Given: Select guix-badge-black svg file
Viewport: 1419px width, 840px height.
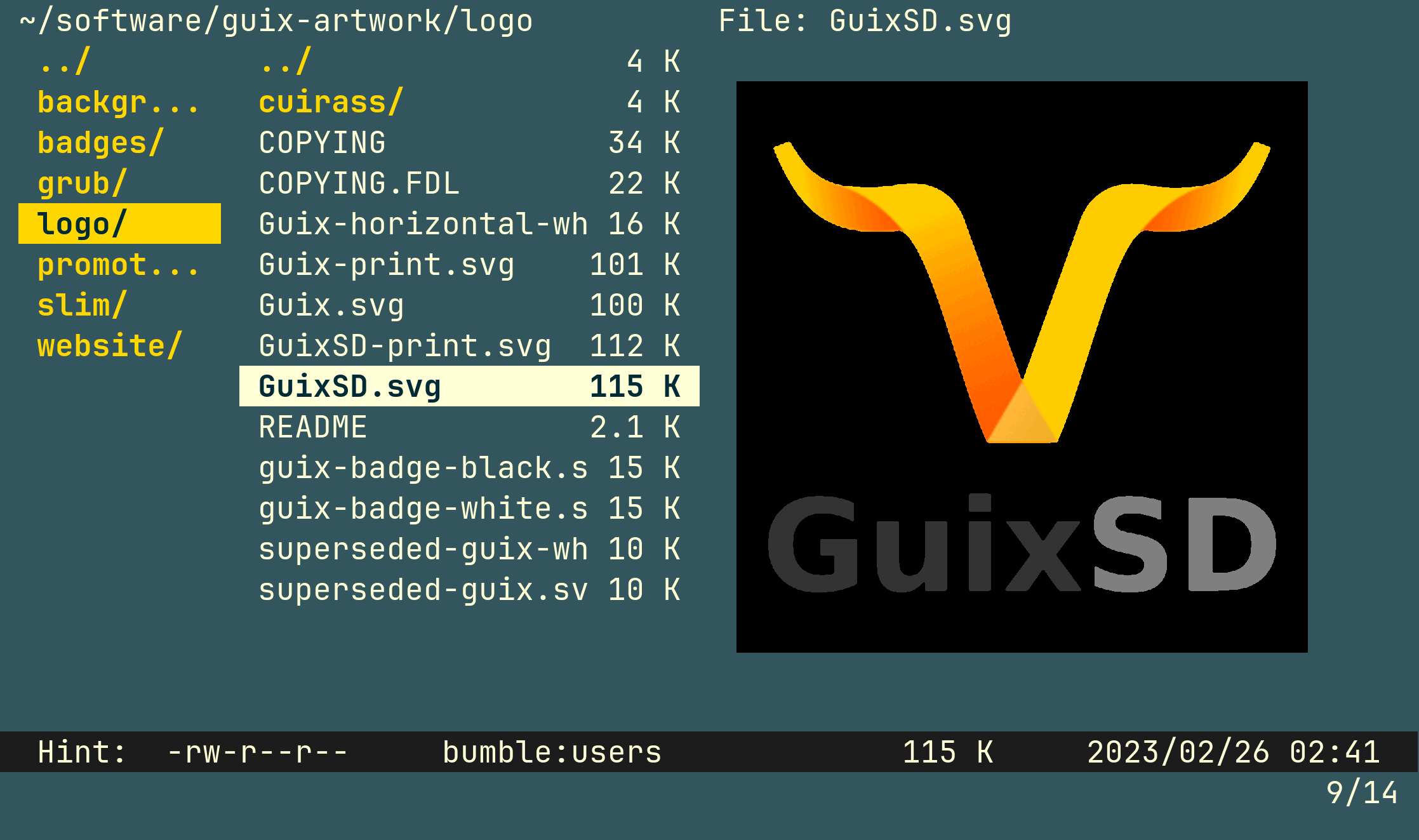Looking at the screenshot, I should 423,468.
